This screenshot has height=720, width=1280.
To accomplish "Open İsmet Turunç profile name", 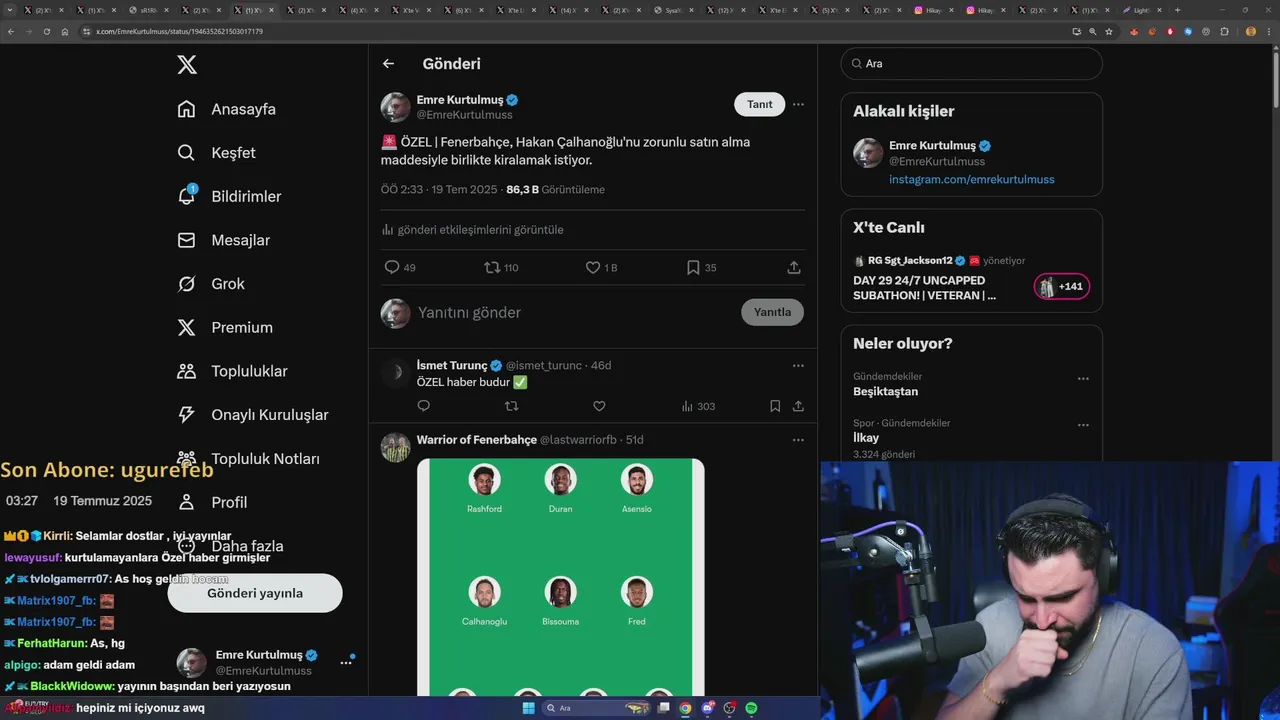I will (452, 365).
